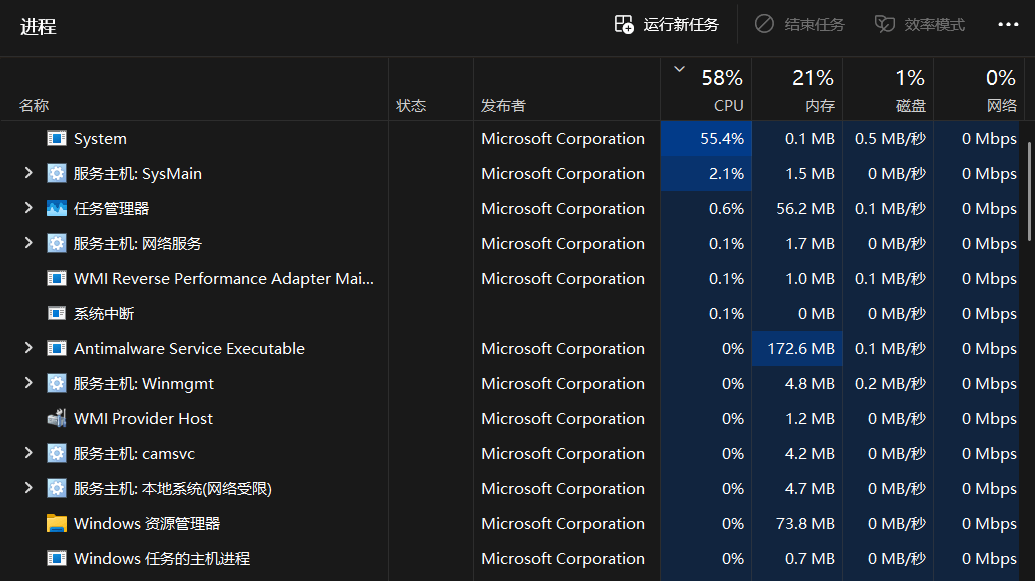1035x581 pixels.
Task: Expand 服务主机: 本地系统(网络受限) group
Action: [28, 488]
